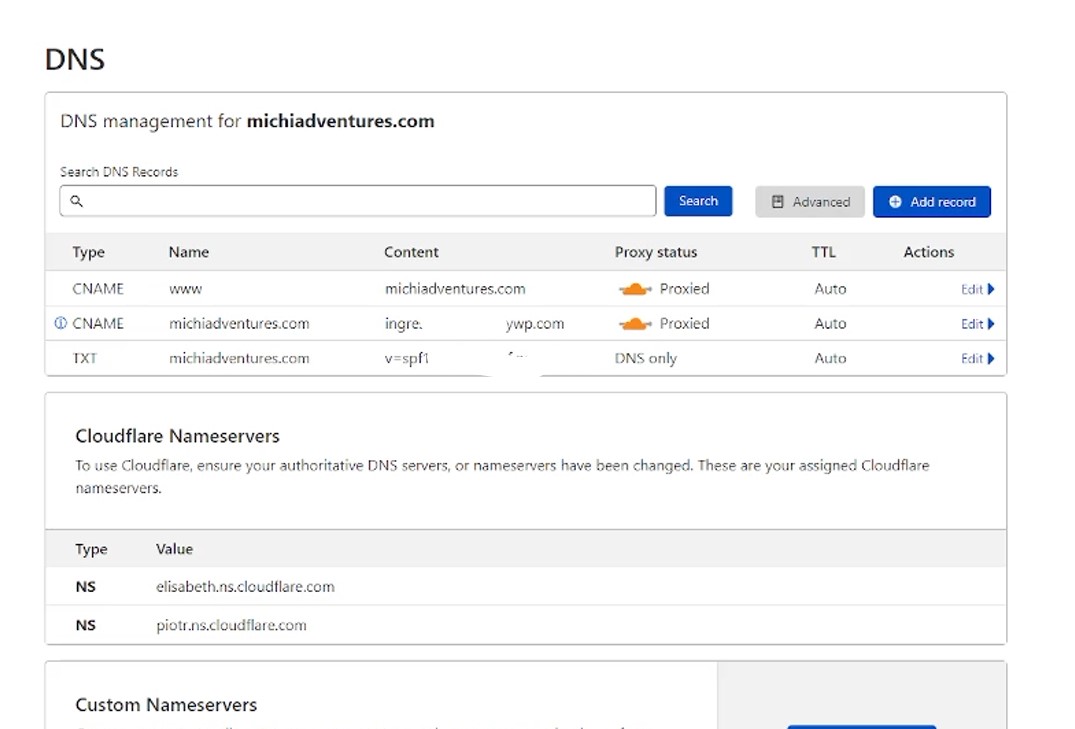1075x729 pixels.
Task: Select the elisabeth.ns.cloudflare.com nameserver value
Action: coord(245,587)
